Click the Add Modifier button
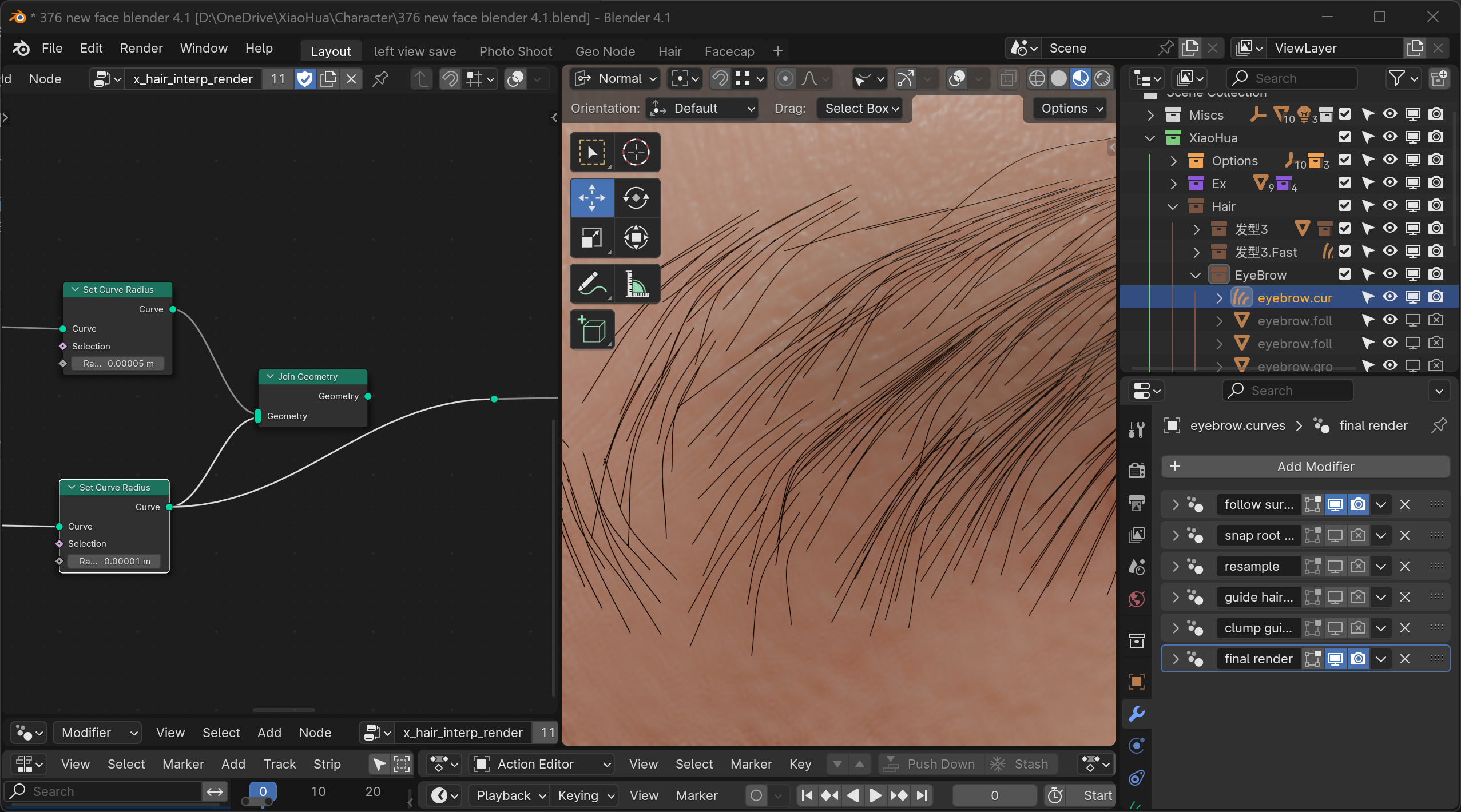 (x=1305, y=467)
